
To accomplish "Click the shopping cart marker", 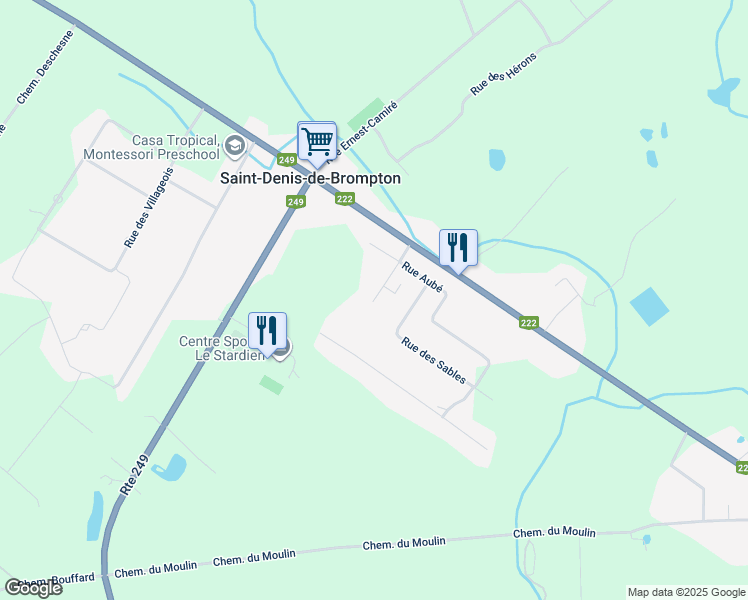I will (x=317, y=143).
